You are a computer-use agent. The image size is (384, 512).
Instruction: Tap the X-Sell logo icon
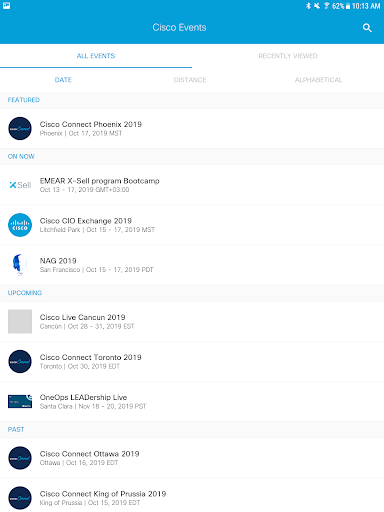pos(20,185)
